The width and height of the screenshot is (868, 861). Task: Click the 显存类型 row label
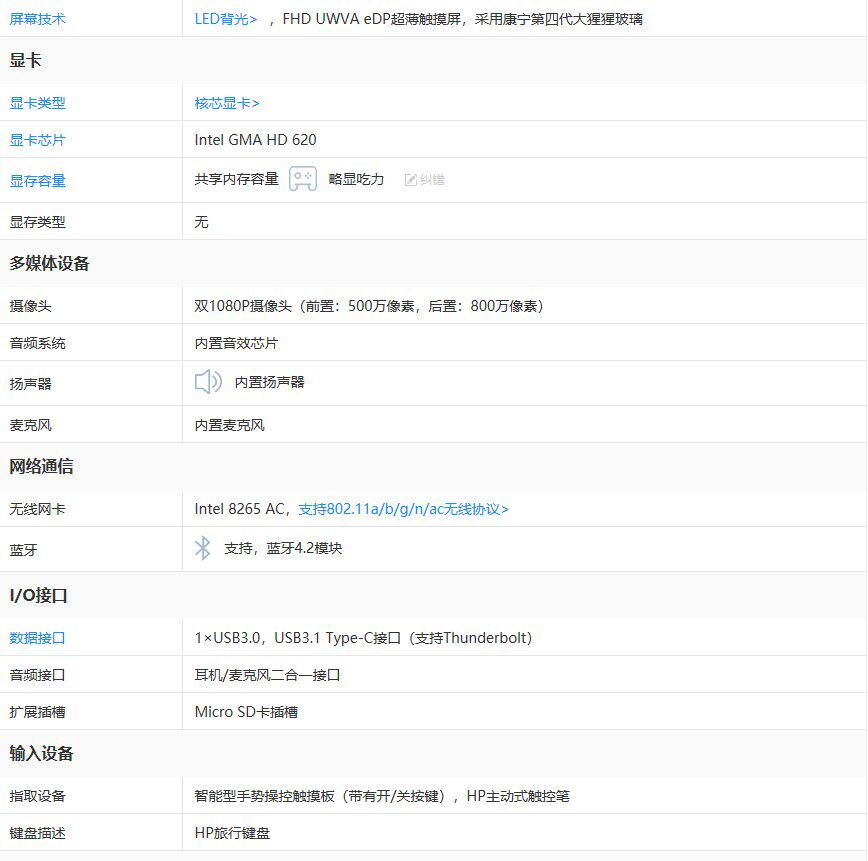click(x=37, y=222)
